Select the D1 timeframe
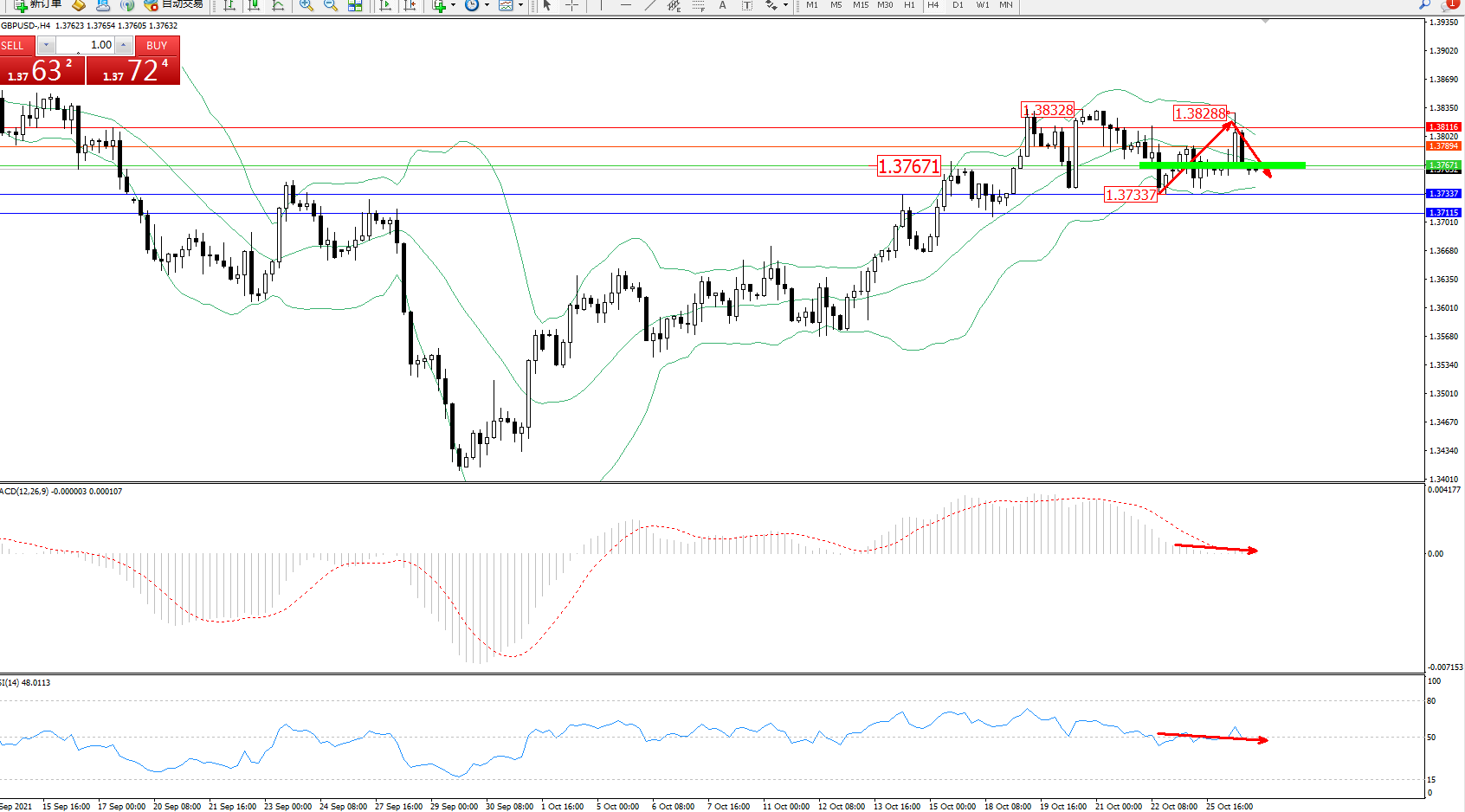Viewport: 1465px width, 812px height. pos(958,5)
